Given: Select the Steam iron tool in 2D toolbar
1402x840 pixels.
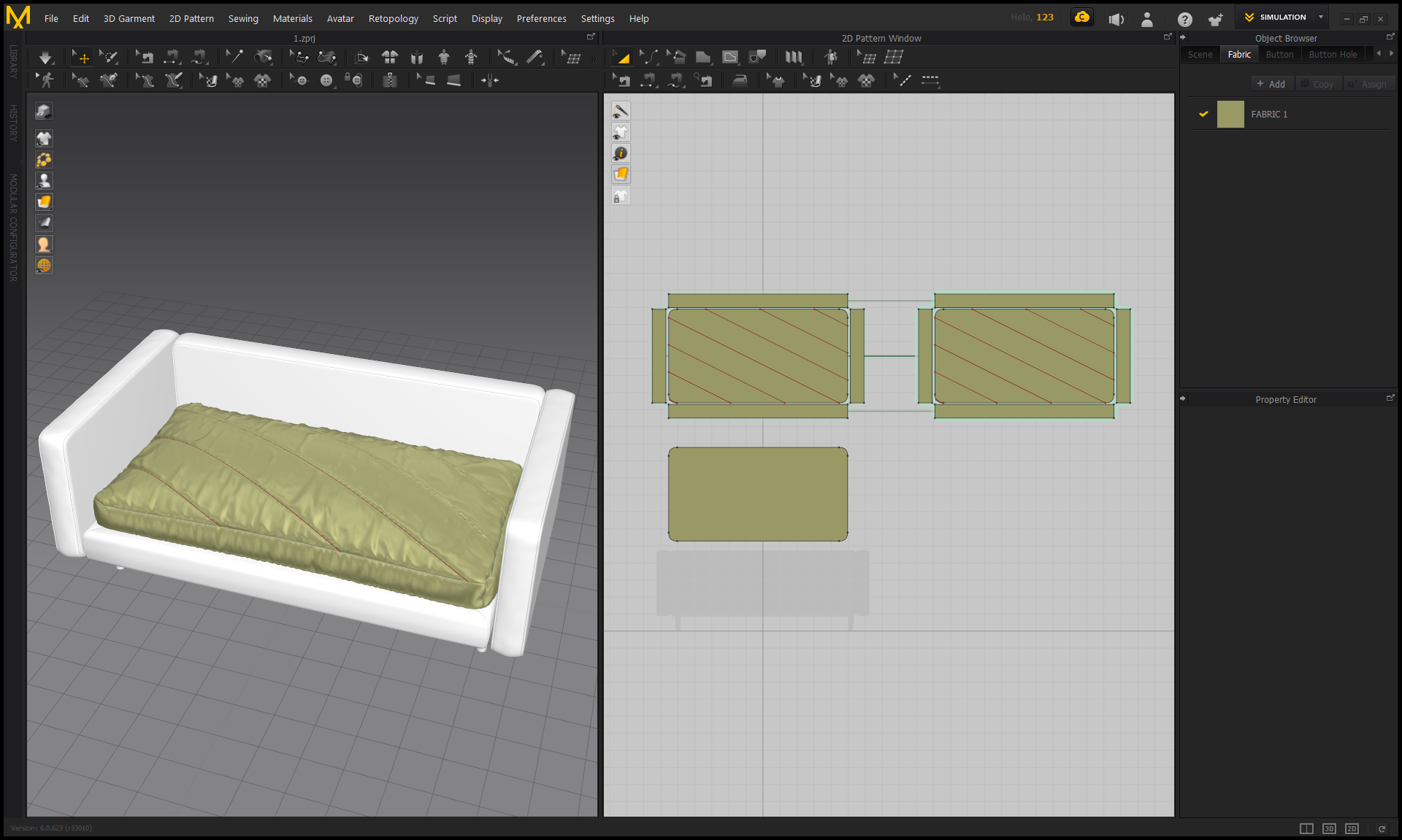Looking at the screenshot, I should (740, 80).
